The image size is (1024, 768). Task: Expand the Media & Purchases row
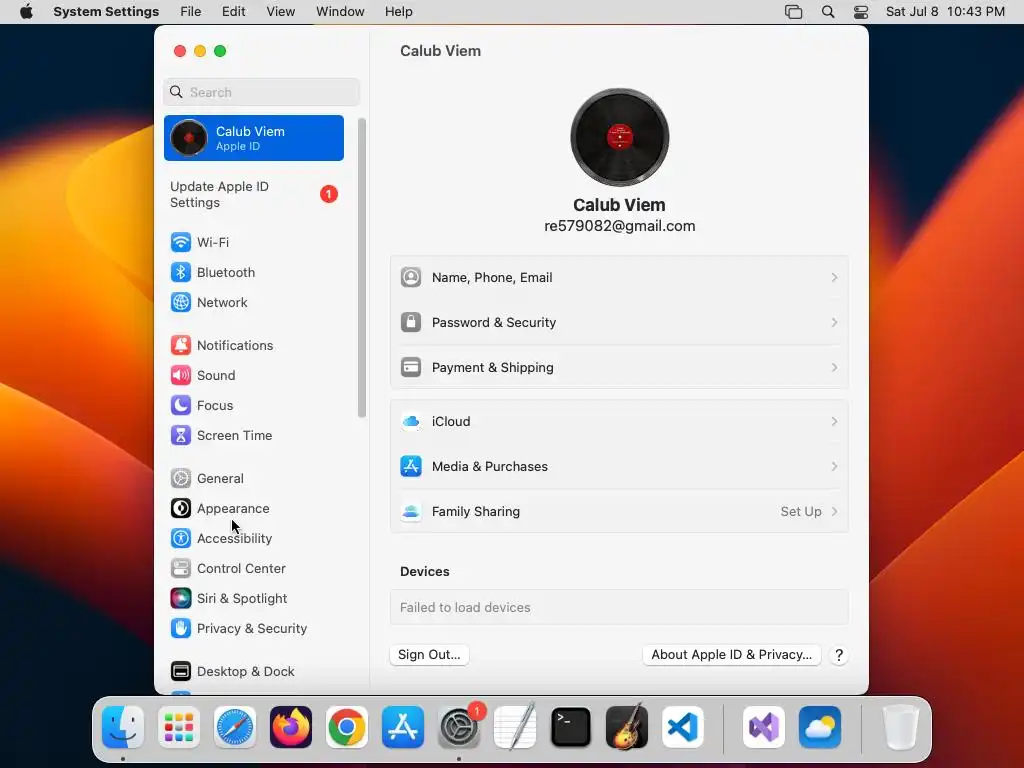[x=619, y=467]
